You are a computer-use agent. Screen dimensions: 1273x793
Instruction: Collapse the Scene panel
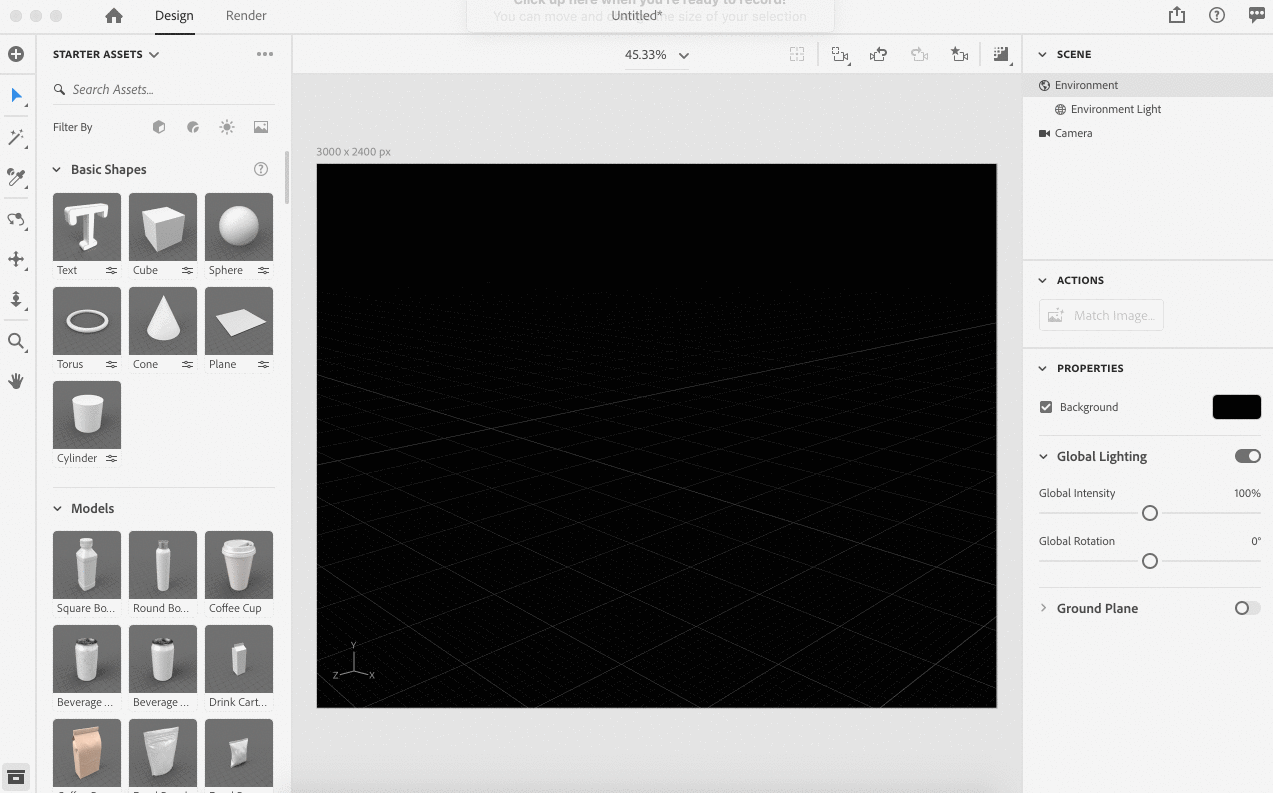[1043, 54]
